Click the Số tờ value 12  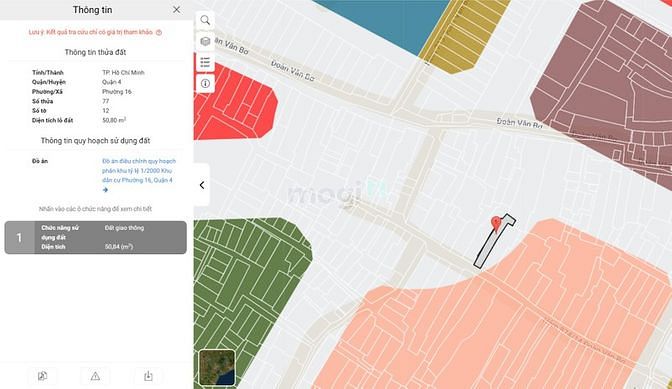(x=105, y=111)
